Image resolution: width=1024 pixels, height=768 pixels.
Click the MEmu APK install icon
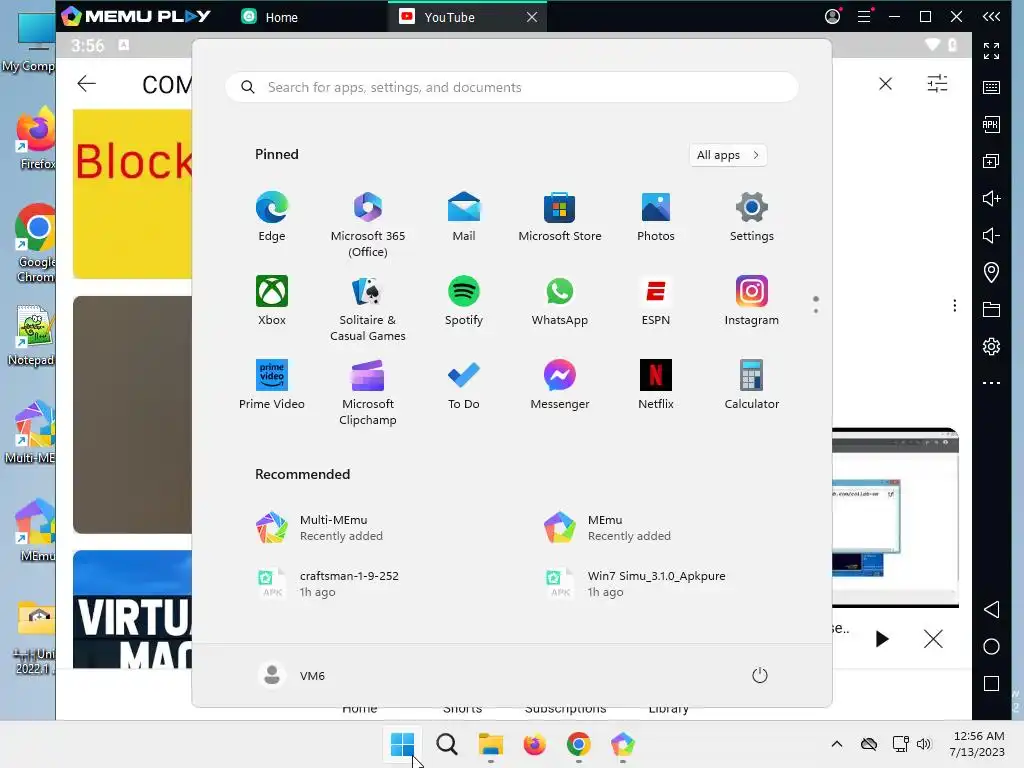tap(991, 124)
